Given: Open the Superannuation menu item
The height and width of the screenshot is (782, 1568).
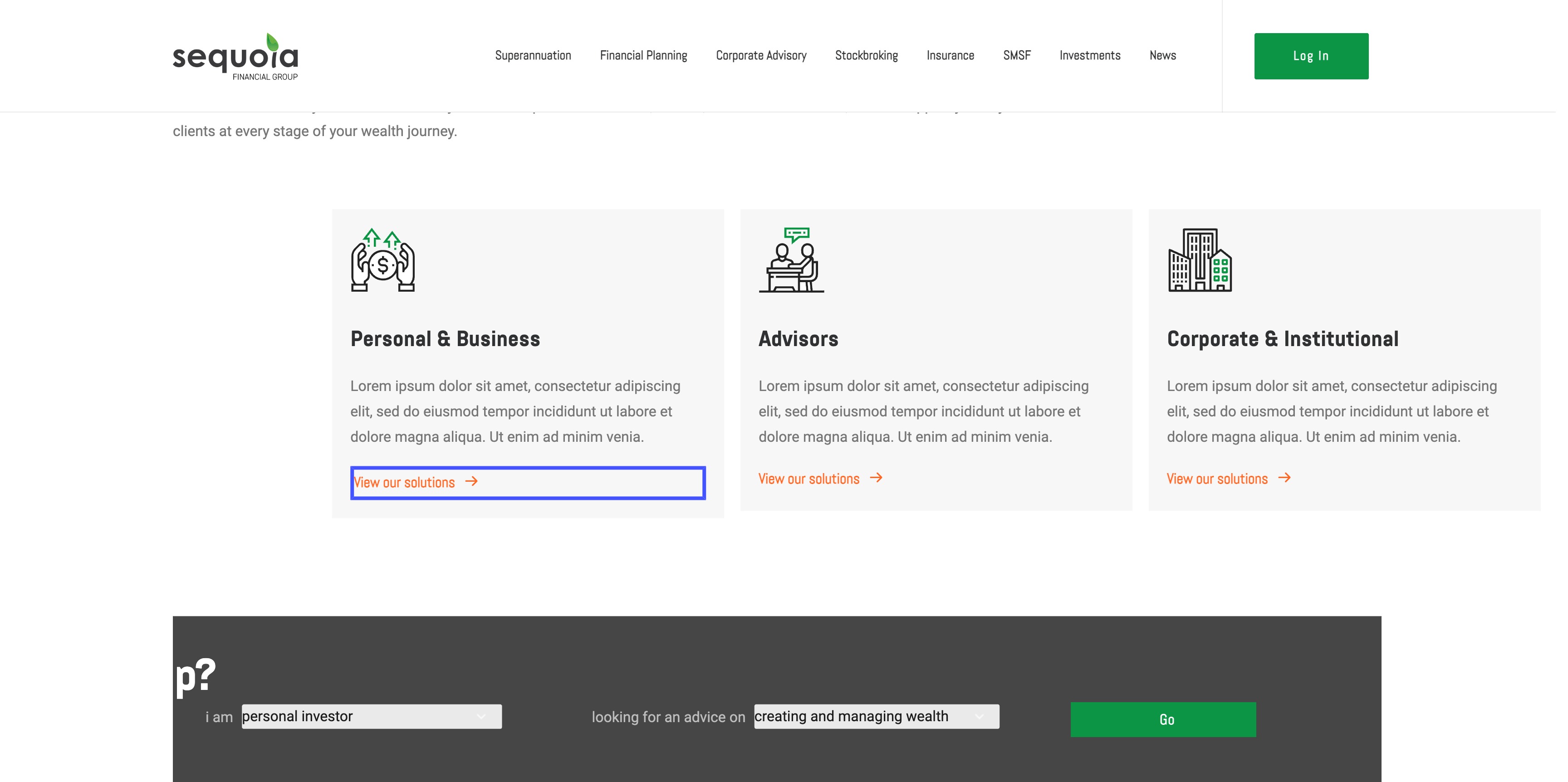Looking at the screenshot, I should pyautogui.click(x=533, y=55).
